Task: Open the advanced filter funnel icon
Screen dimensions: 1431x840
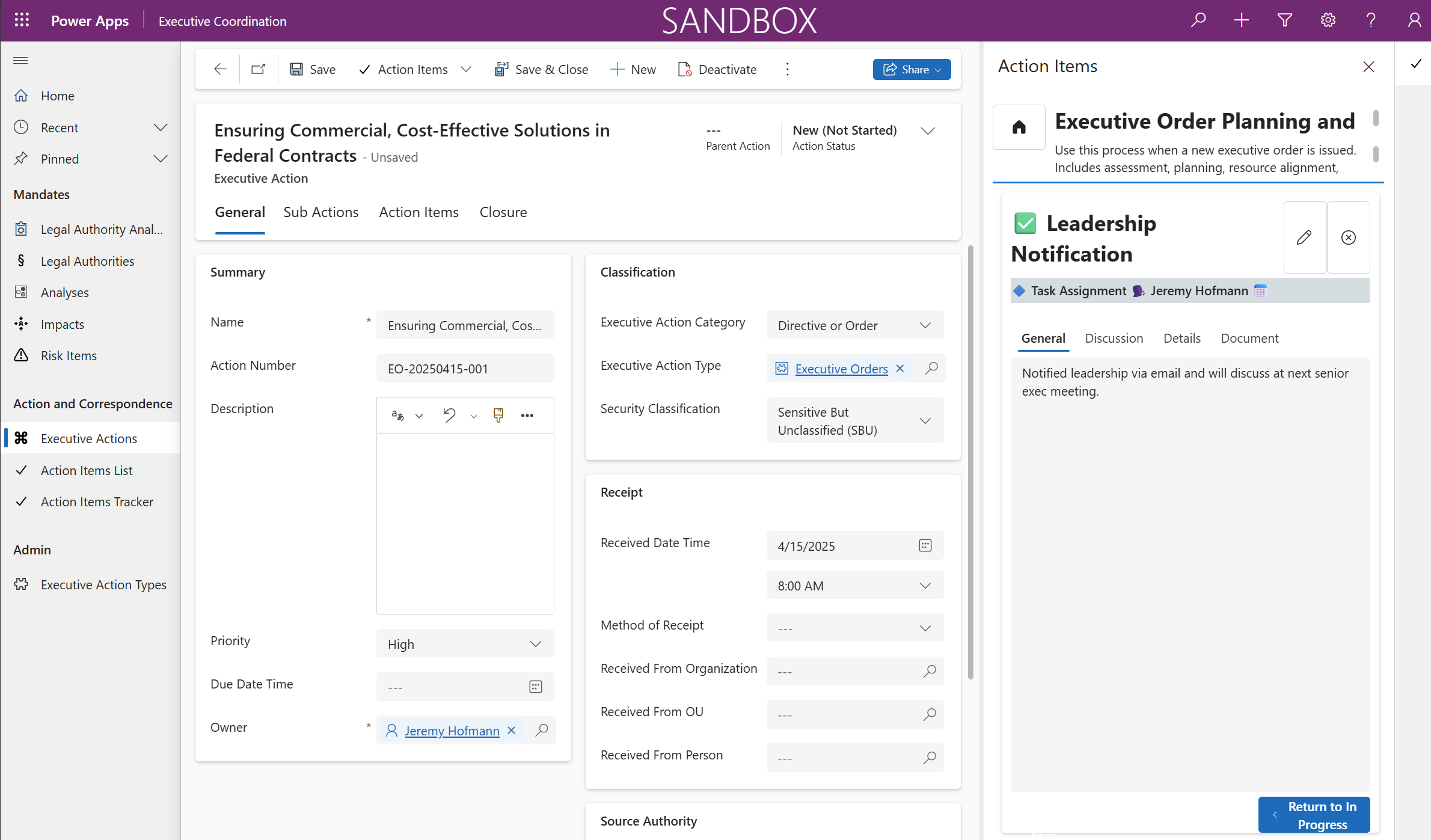Action: tap(1285, 20)
